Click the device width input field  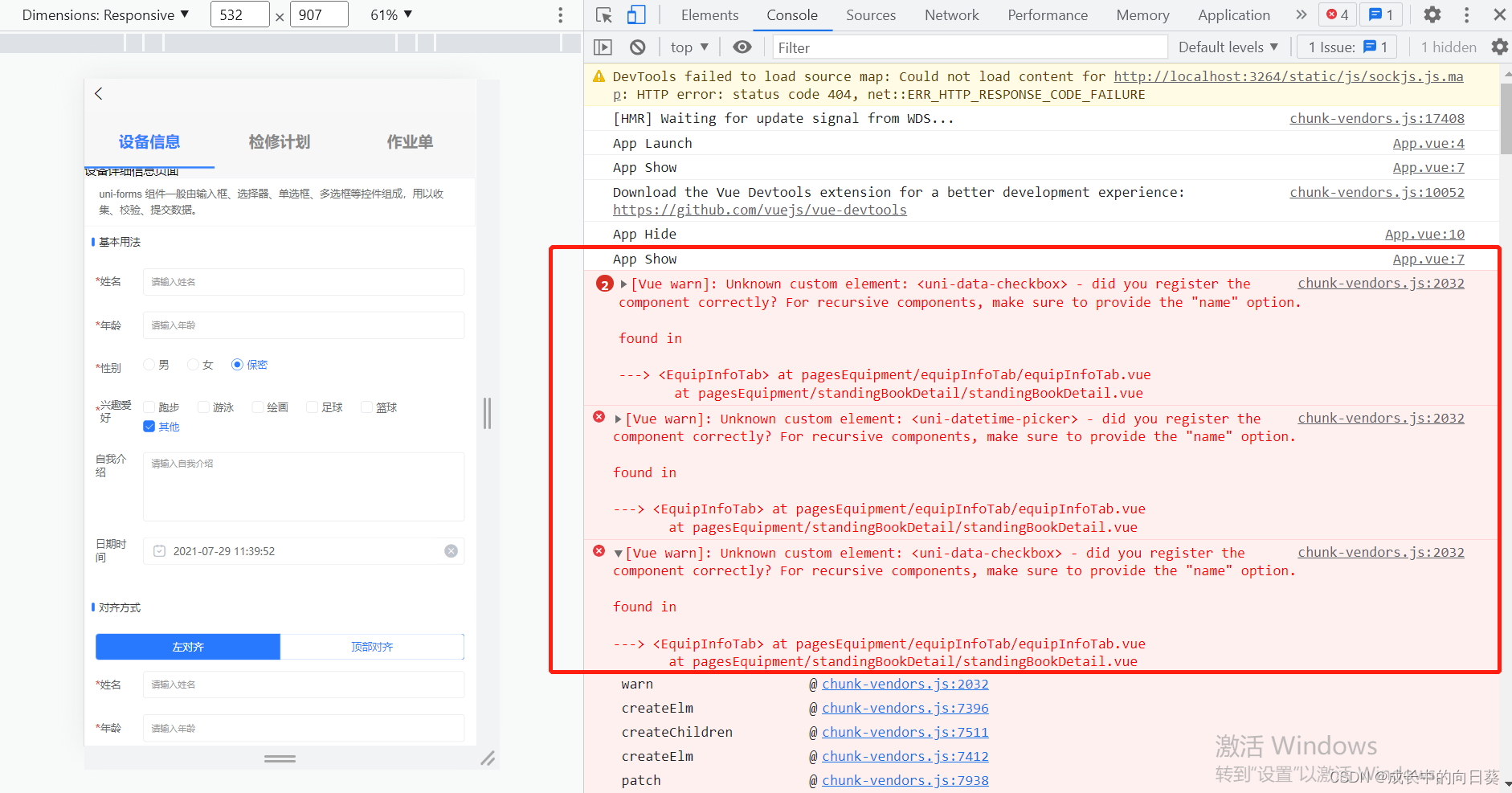(x=239, y=14)
